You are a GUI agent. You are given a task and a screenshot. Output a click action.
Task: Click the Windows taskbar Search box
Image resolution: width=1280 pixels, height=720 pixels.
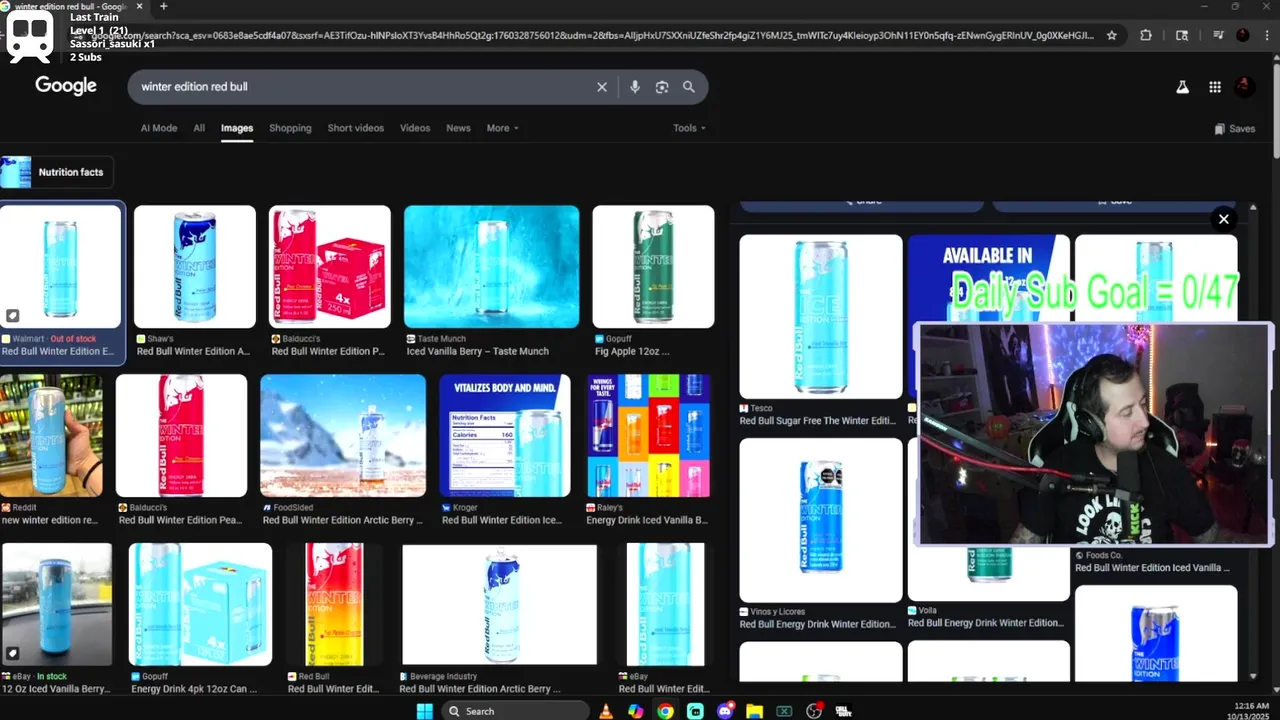tap(516, 711)
